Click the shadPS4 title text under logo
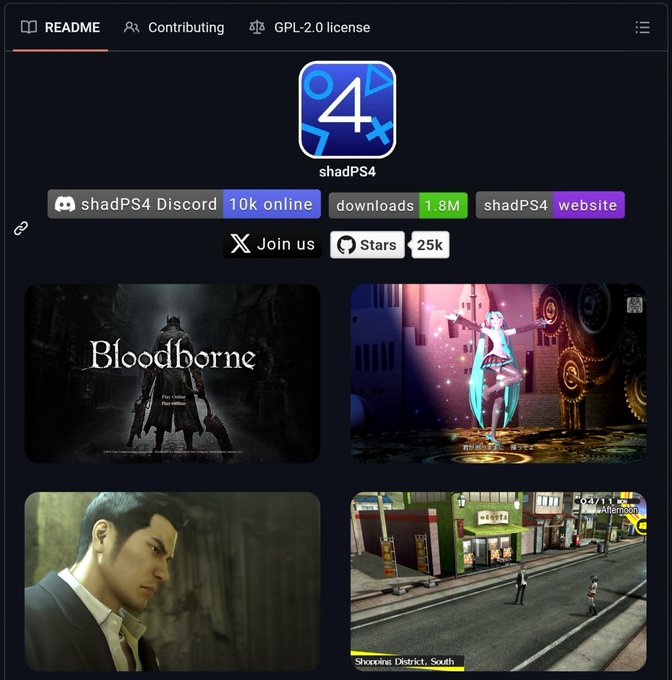The image size is (672, 680). point(347,172)
